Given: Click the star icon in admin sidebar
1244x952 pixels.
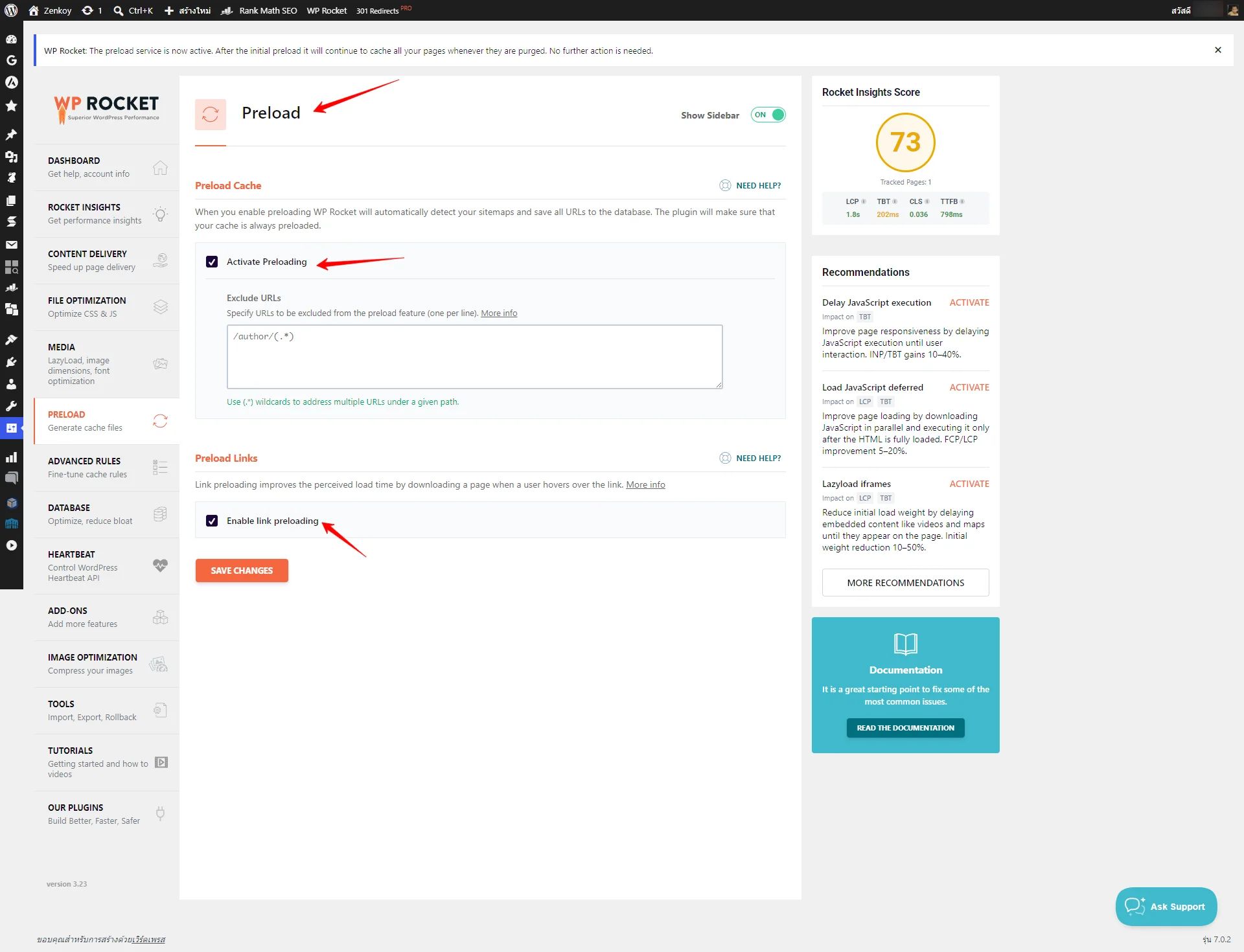Looking at the screenshot, I should click(11, 106).
